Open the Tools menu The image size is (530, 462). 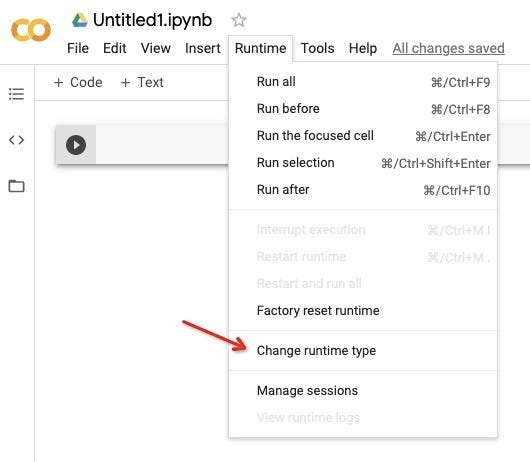[317, 48]
